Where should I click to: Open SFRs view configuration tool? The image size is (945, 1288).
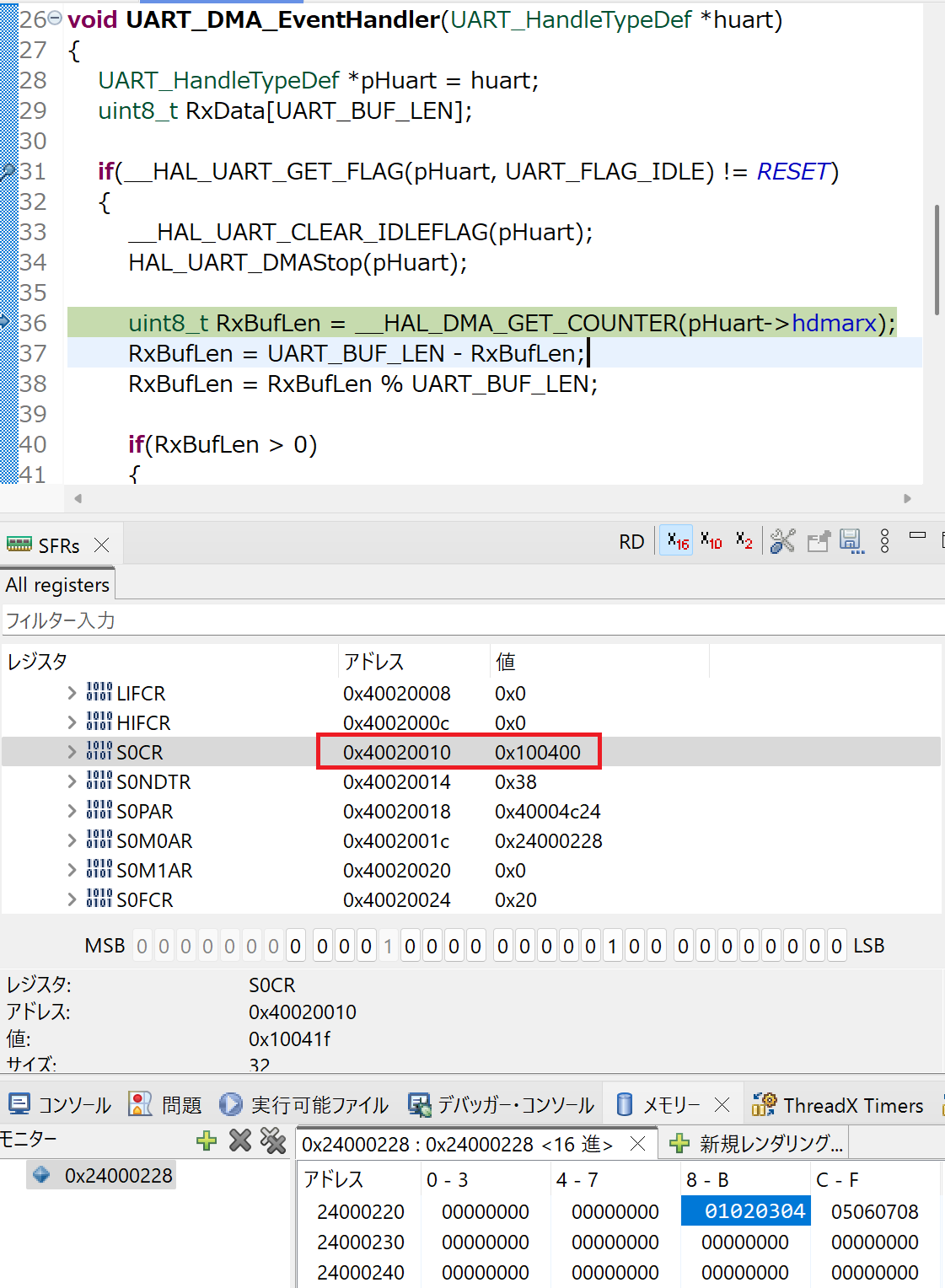pyautogui.click(x=781, y=541)
